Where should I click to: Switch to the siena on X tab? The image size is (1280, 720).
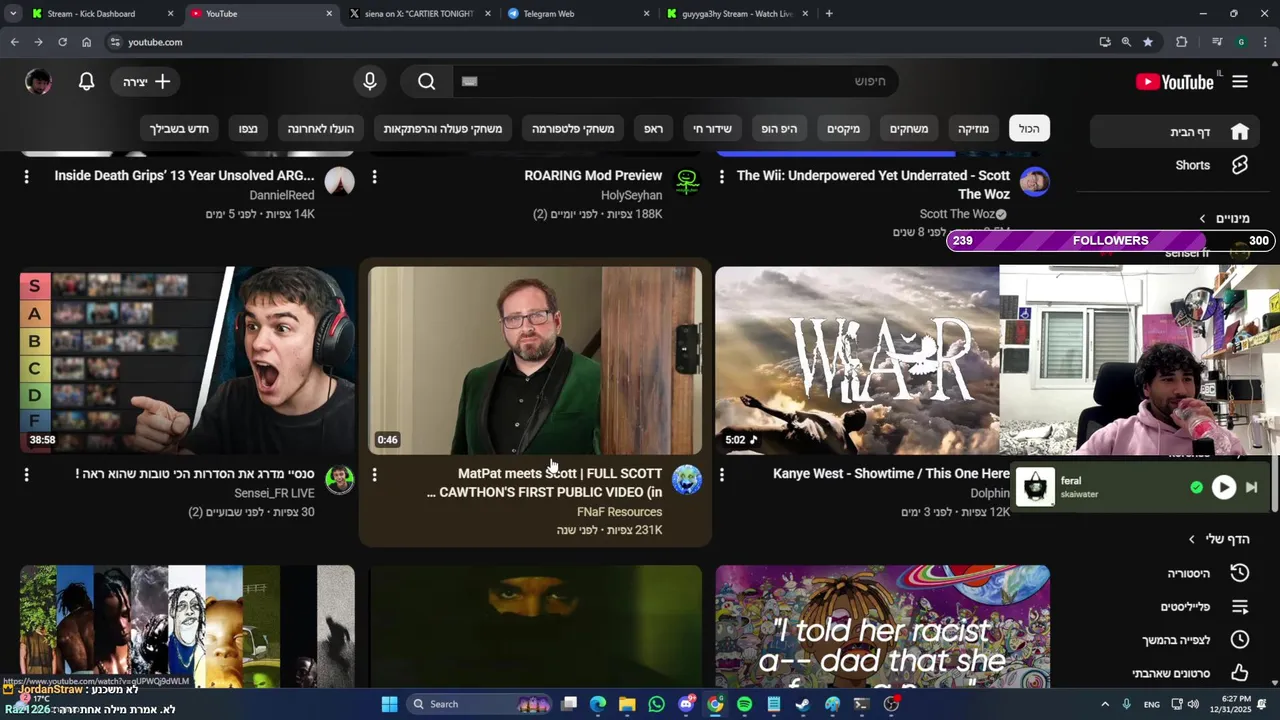pyautogui.click(x=418, y=14)
